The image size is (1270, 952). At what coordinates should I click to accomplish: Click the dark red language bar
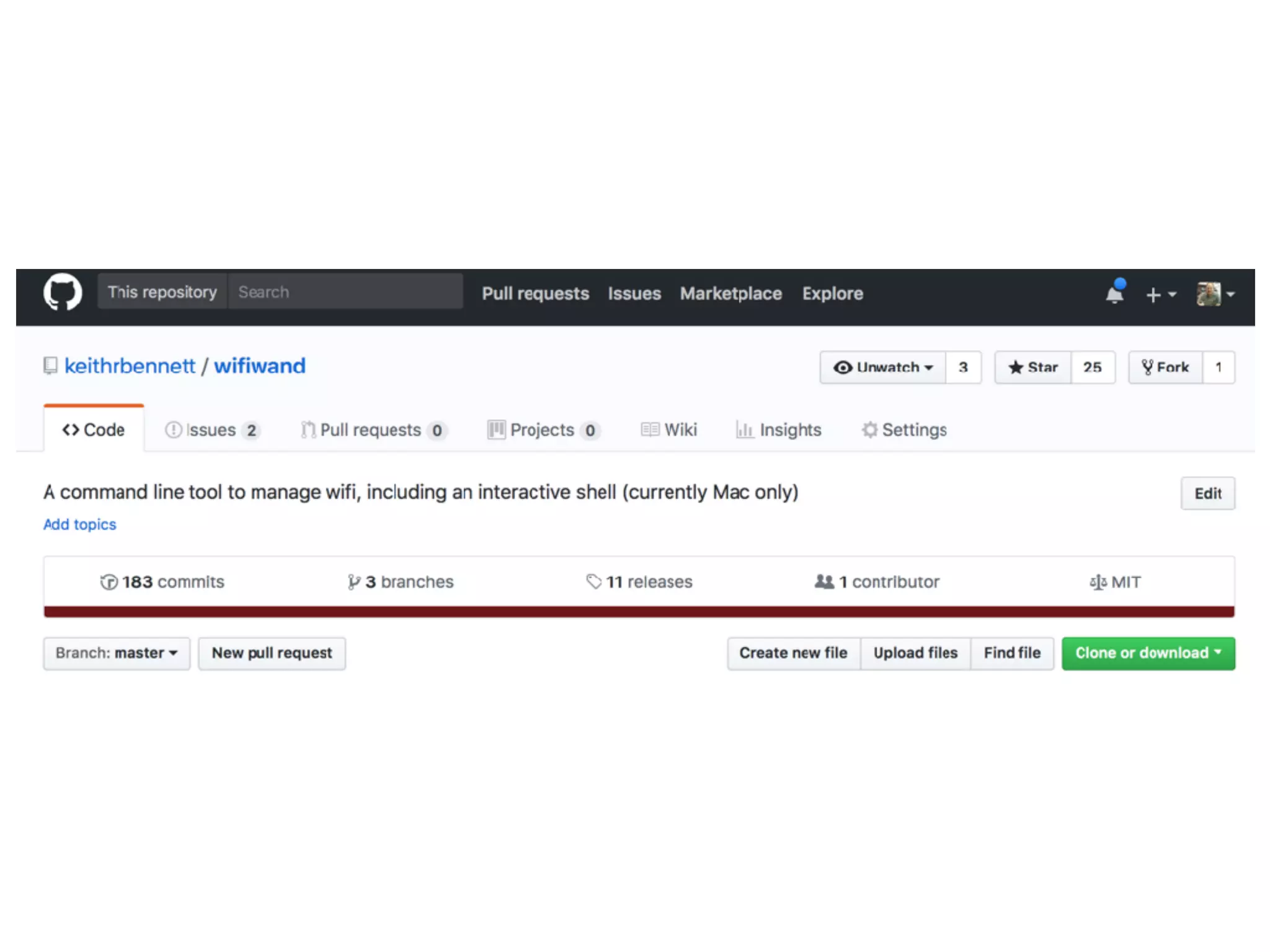tap(639, 612)
